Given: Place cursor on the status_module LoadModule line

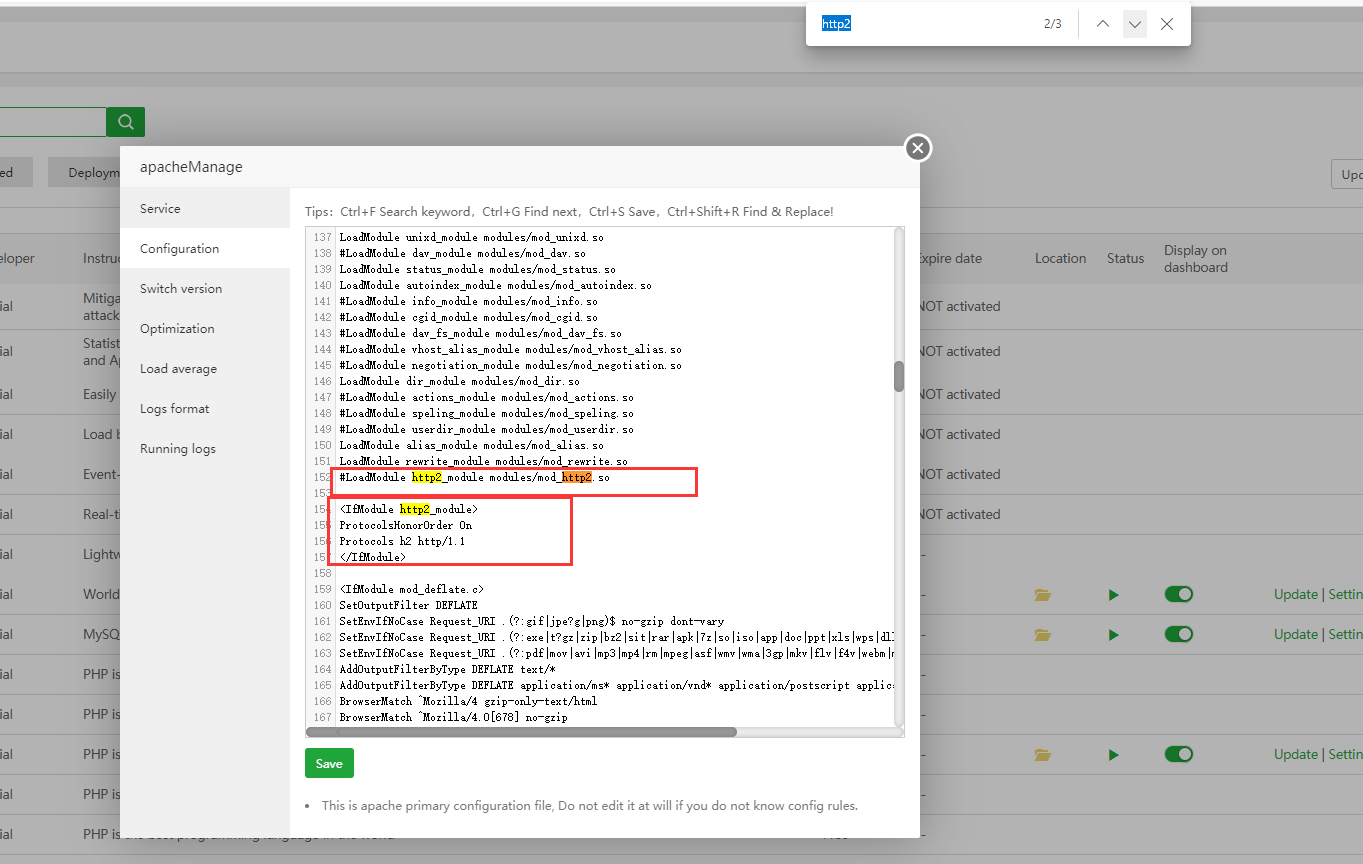Looking at the screenshot, I should 477,270.
